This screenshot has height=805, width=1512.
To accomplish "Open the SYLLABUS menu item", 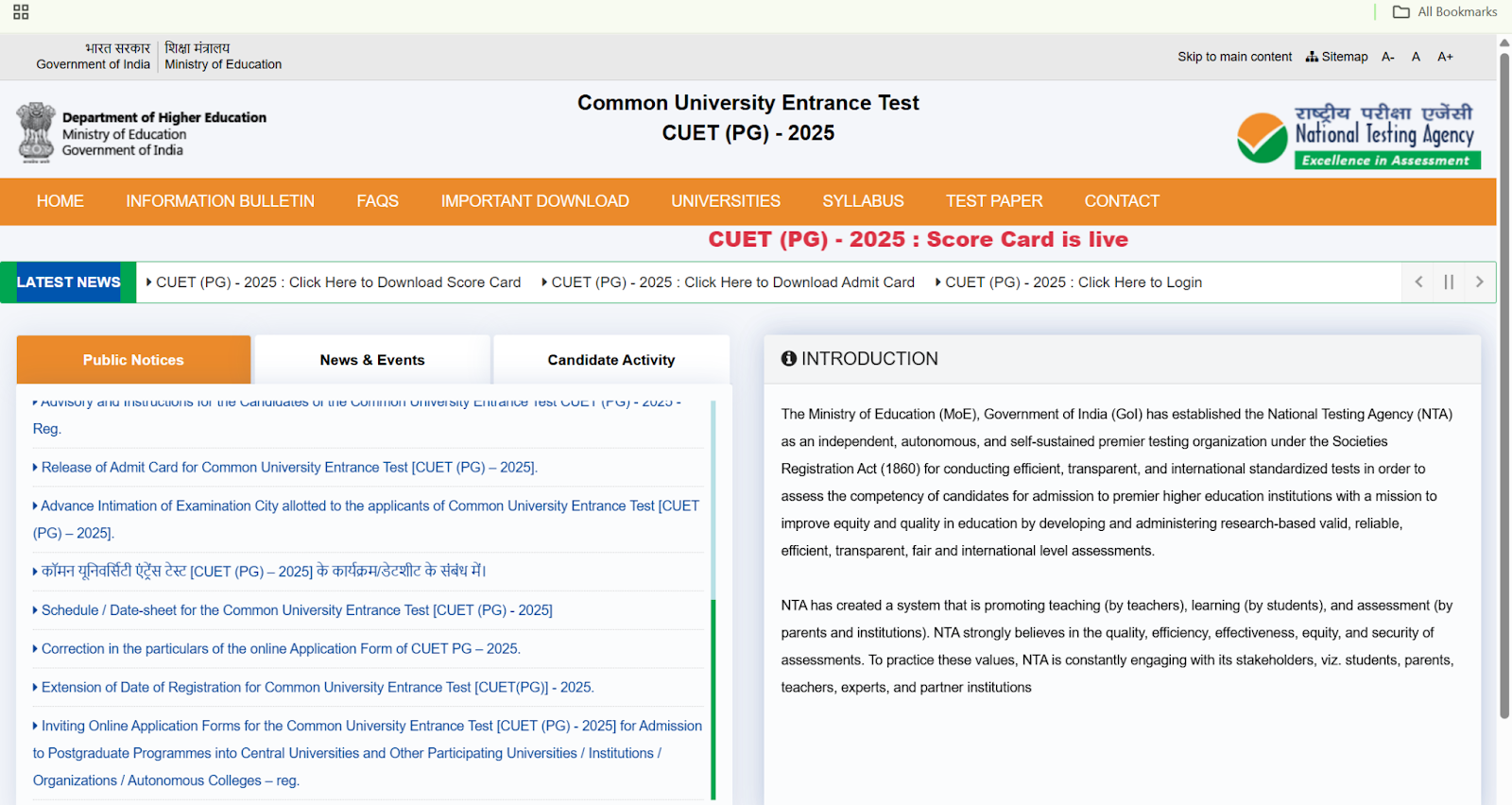I will (863, 201).
